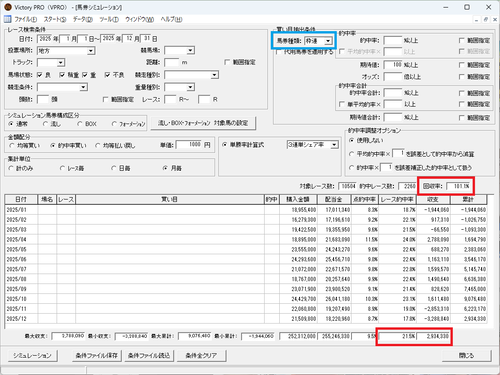Click the document icon left of ファイル menu
Image resolution: width=500 pixels, height=375 pixels.
point(8,19)
